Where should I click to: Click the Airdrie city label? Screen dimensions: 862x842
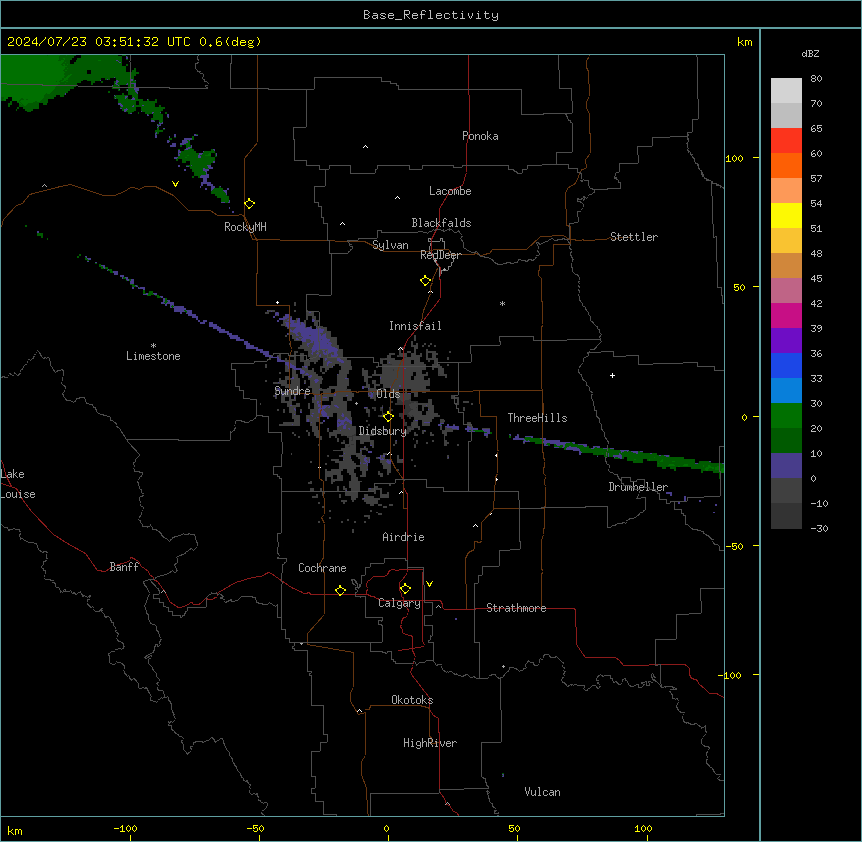pyautogui.click(x=404, y=537)
